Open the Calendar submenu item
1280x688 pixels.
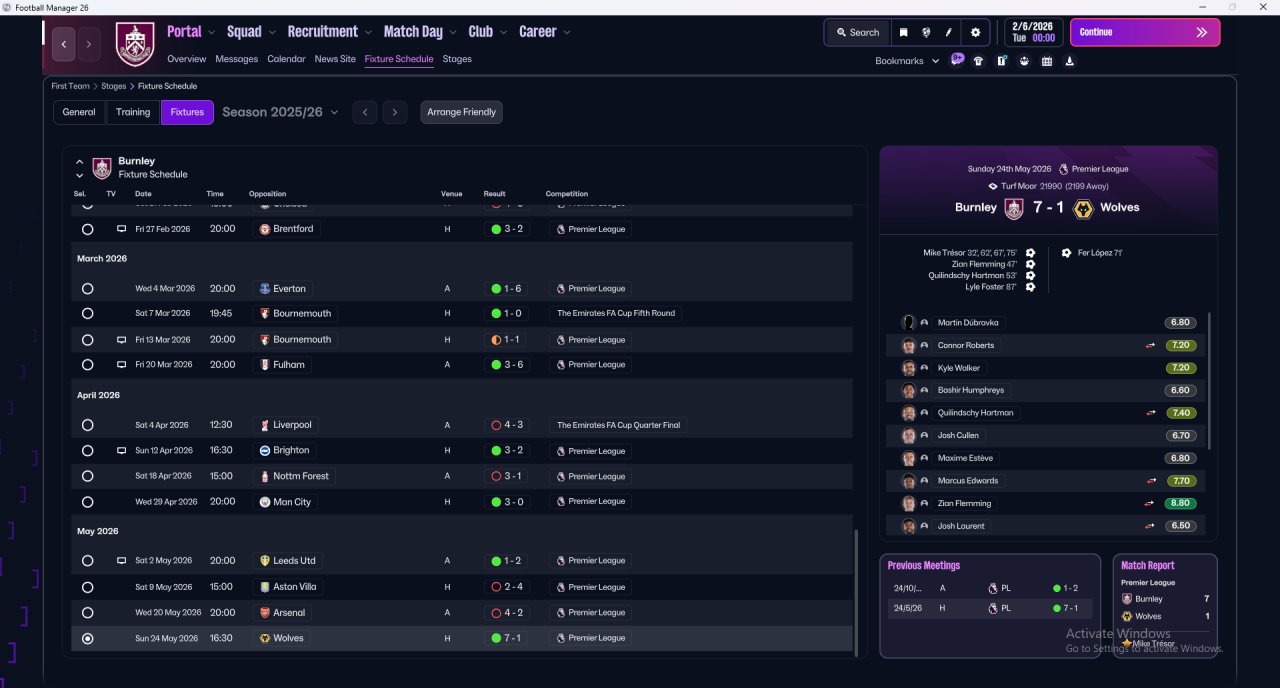(x=286, y=59)
